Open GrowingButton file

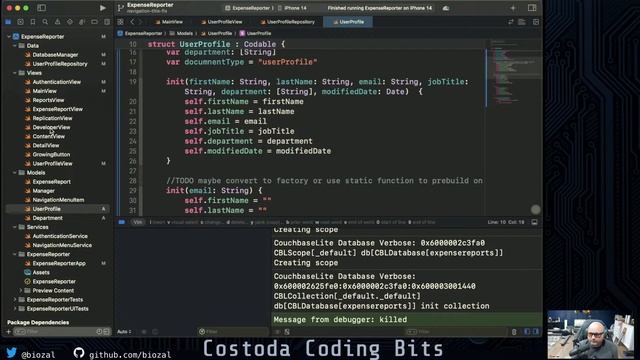51,155
